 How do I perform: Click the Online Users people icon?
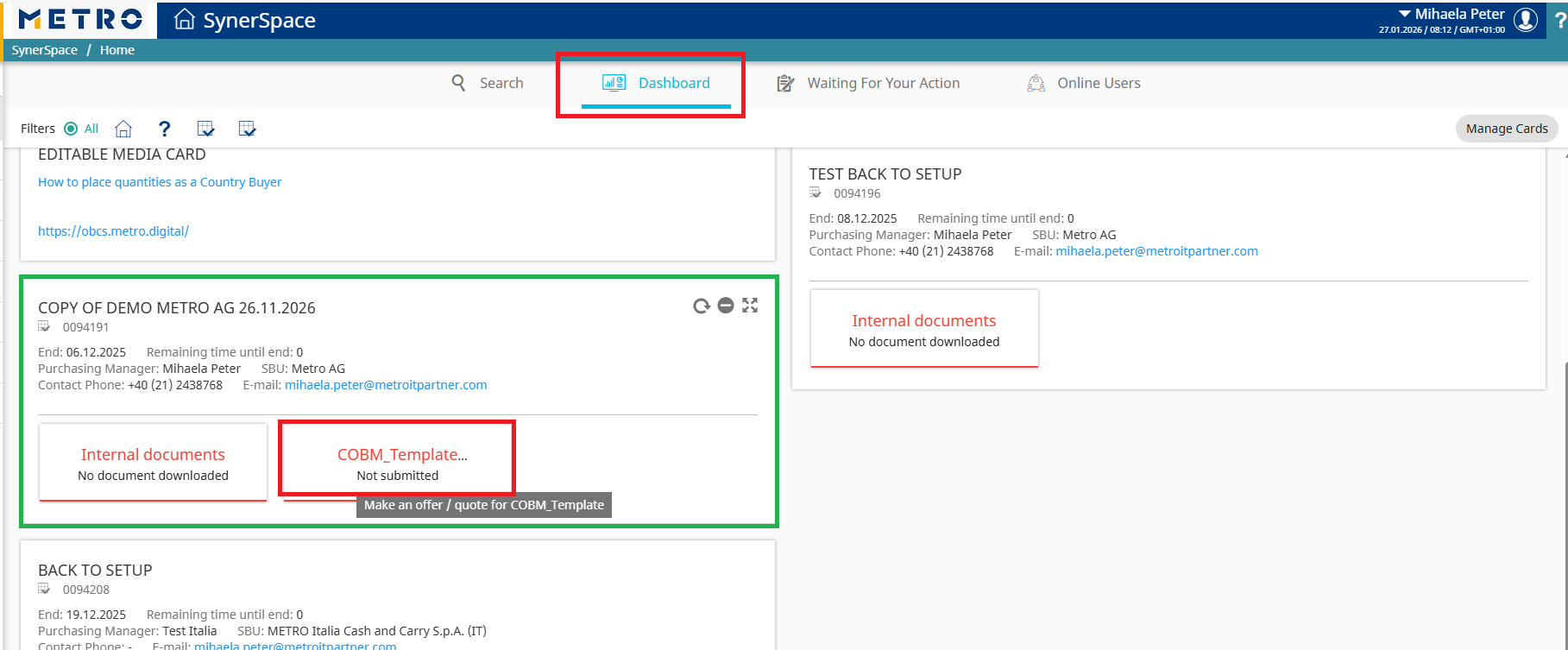[1036, 83]
